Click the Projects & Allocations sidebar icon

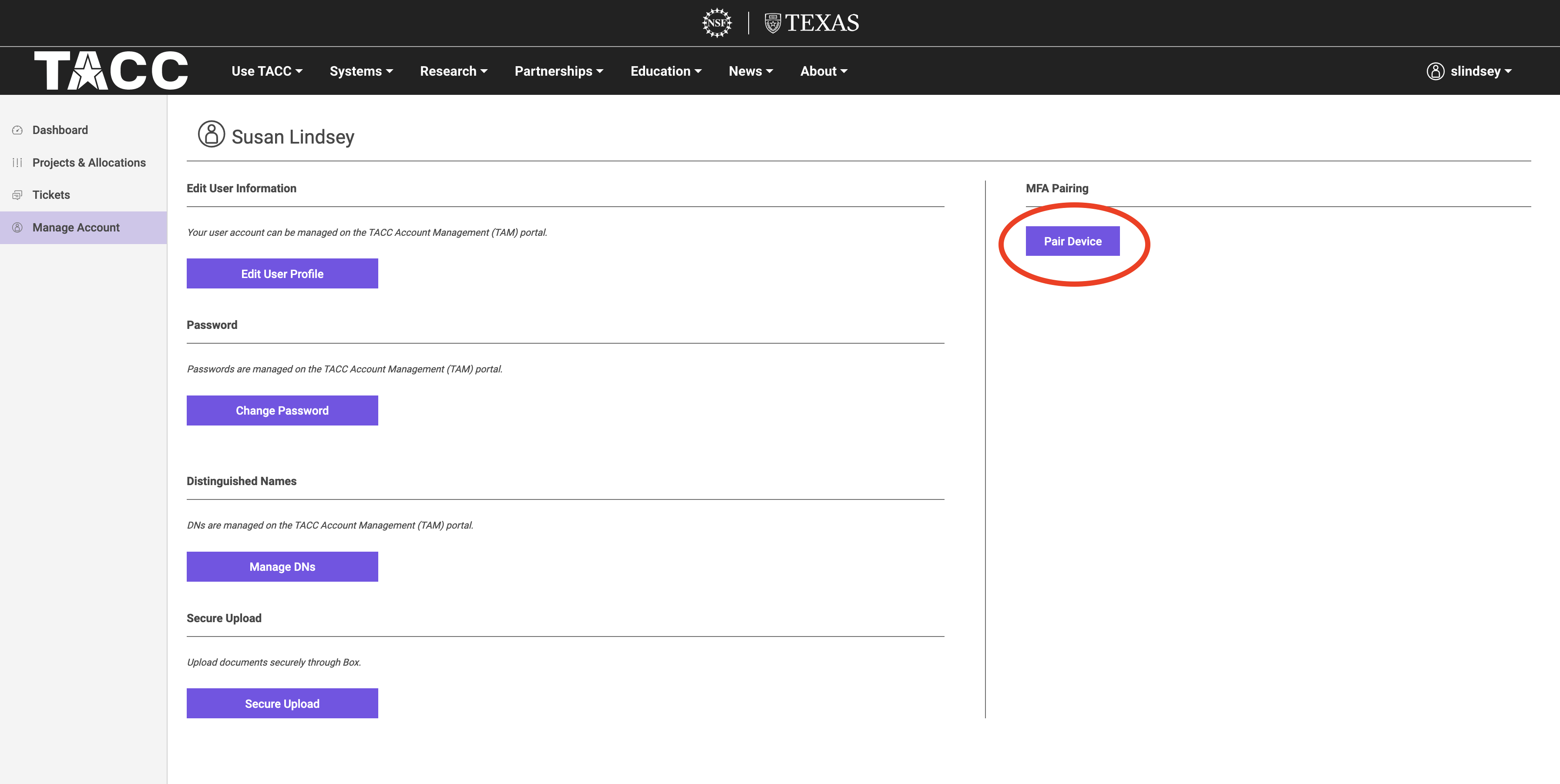click(17, 163)
